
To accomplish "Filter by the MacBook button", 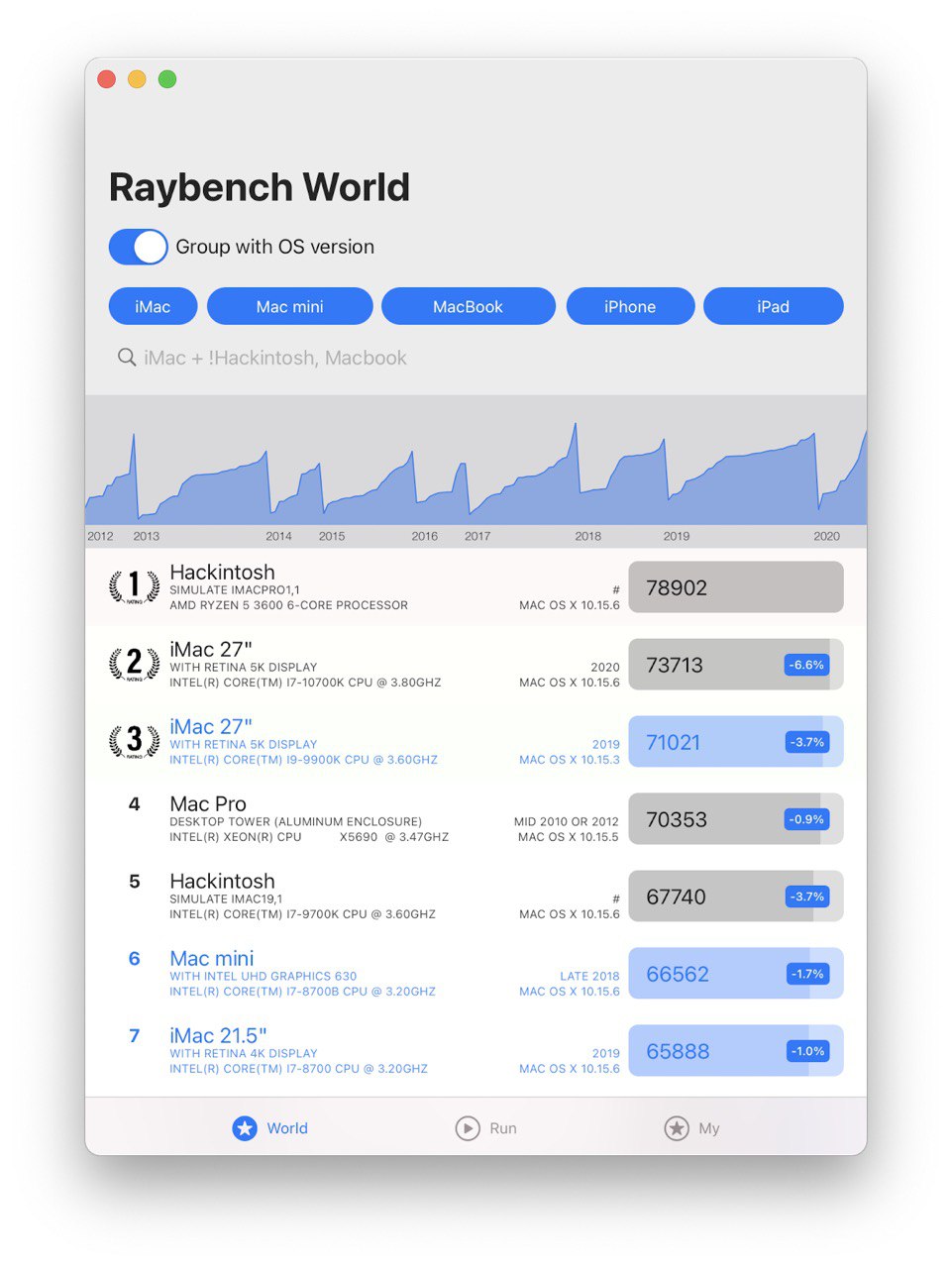I will point(468,307).
